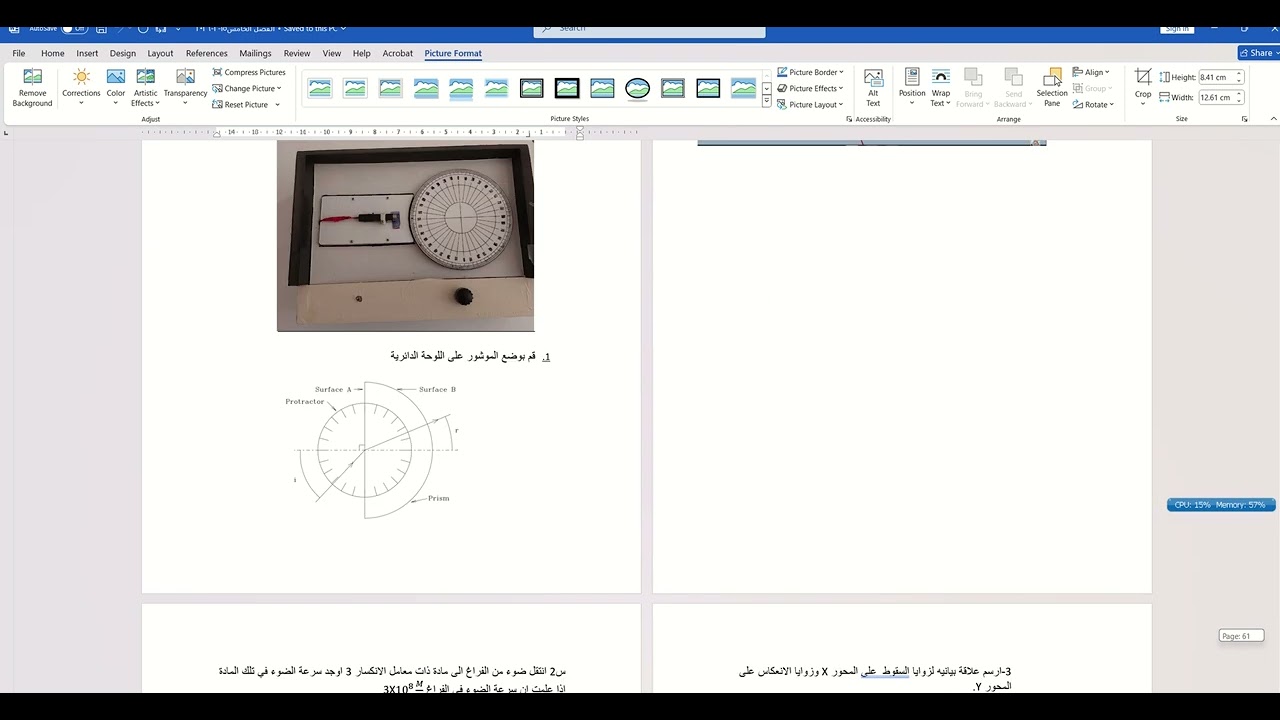1280x720 pixels.
Task: Click the CPU and Memory usage overlay
Action: 1221,505
